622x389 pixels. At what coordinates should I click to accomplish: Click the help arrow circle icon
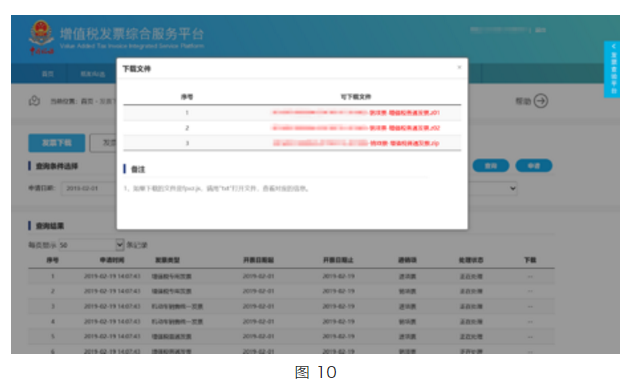tap(541, 101)
